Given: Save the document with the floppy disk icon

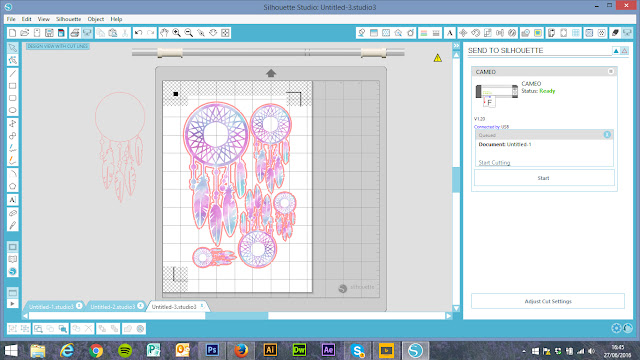Looking at the screenshot, I should coord(49,33).
